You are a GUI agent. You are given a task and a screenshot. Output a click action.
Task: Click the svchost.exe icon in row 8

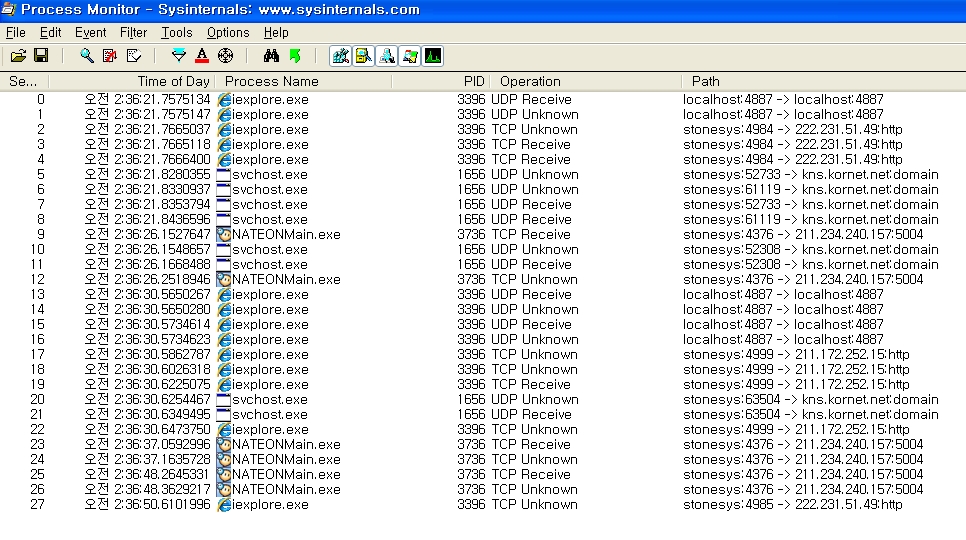click(224, 220)
